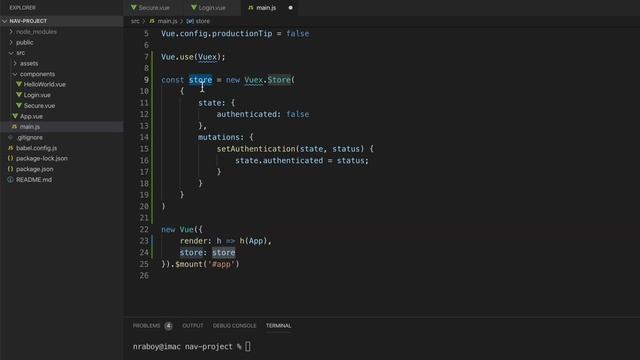Click the Vue icon beside HelloWorld.vue

point(19,84)
